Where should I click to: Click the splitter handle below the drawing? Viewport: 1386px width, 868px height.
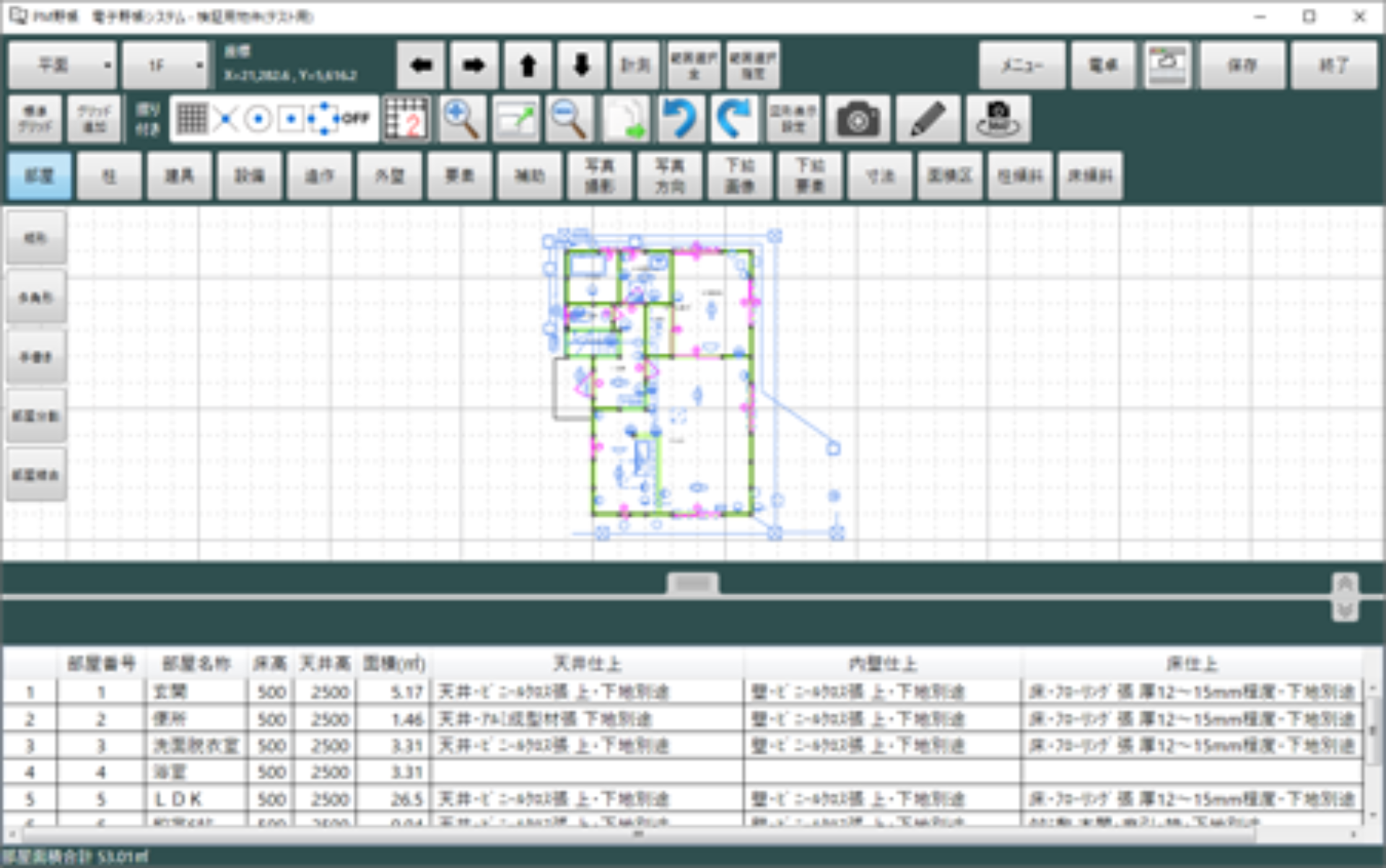[692, 583]
